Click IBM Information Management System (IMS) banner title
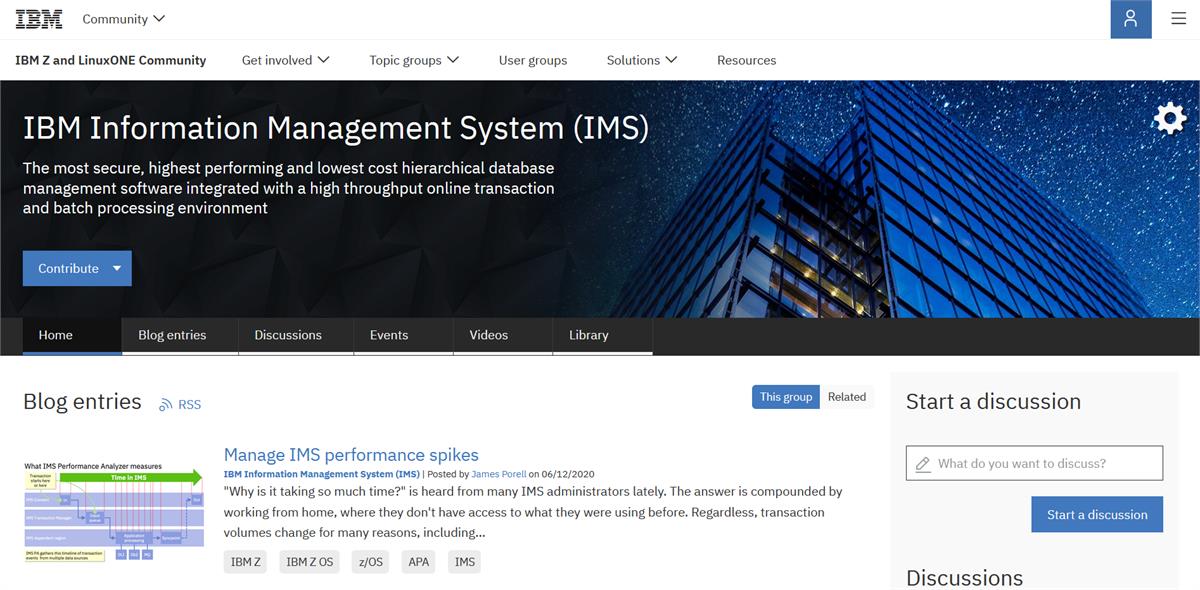This screenshot has width=1200, height=590. pos(336,128)
